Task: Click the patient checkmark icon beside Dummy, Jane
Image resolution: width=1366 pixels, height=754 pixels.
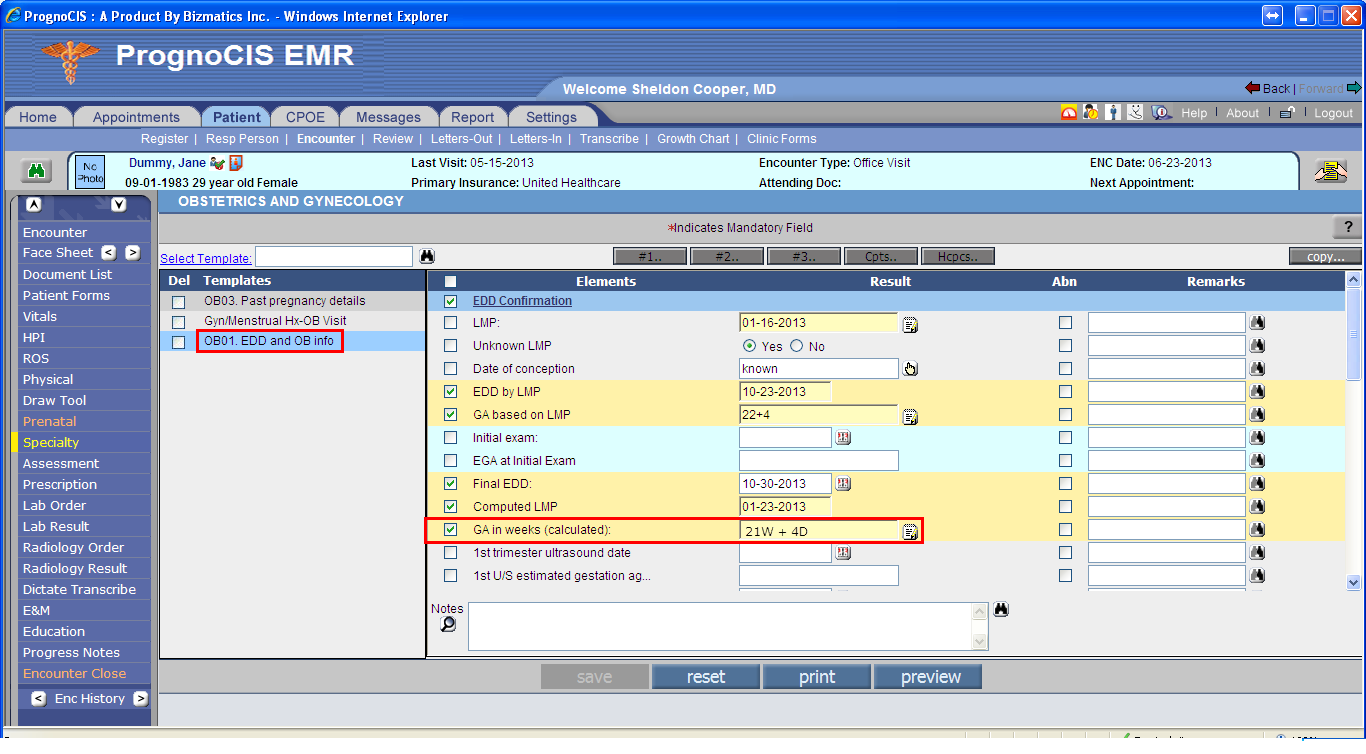Action: [217, 163]
